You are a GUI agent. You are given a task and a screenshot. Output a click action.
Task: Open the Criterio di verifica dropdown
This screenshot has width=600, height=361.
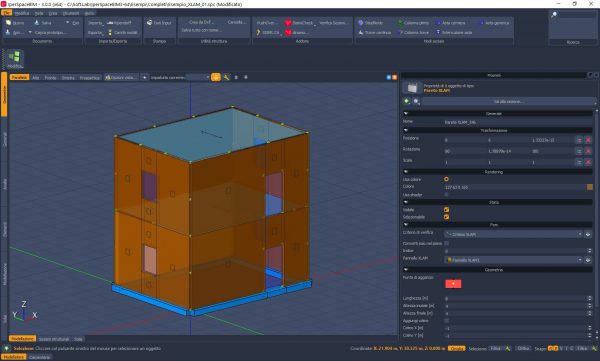(x=513, y=234)
